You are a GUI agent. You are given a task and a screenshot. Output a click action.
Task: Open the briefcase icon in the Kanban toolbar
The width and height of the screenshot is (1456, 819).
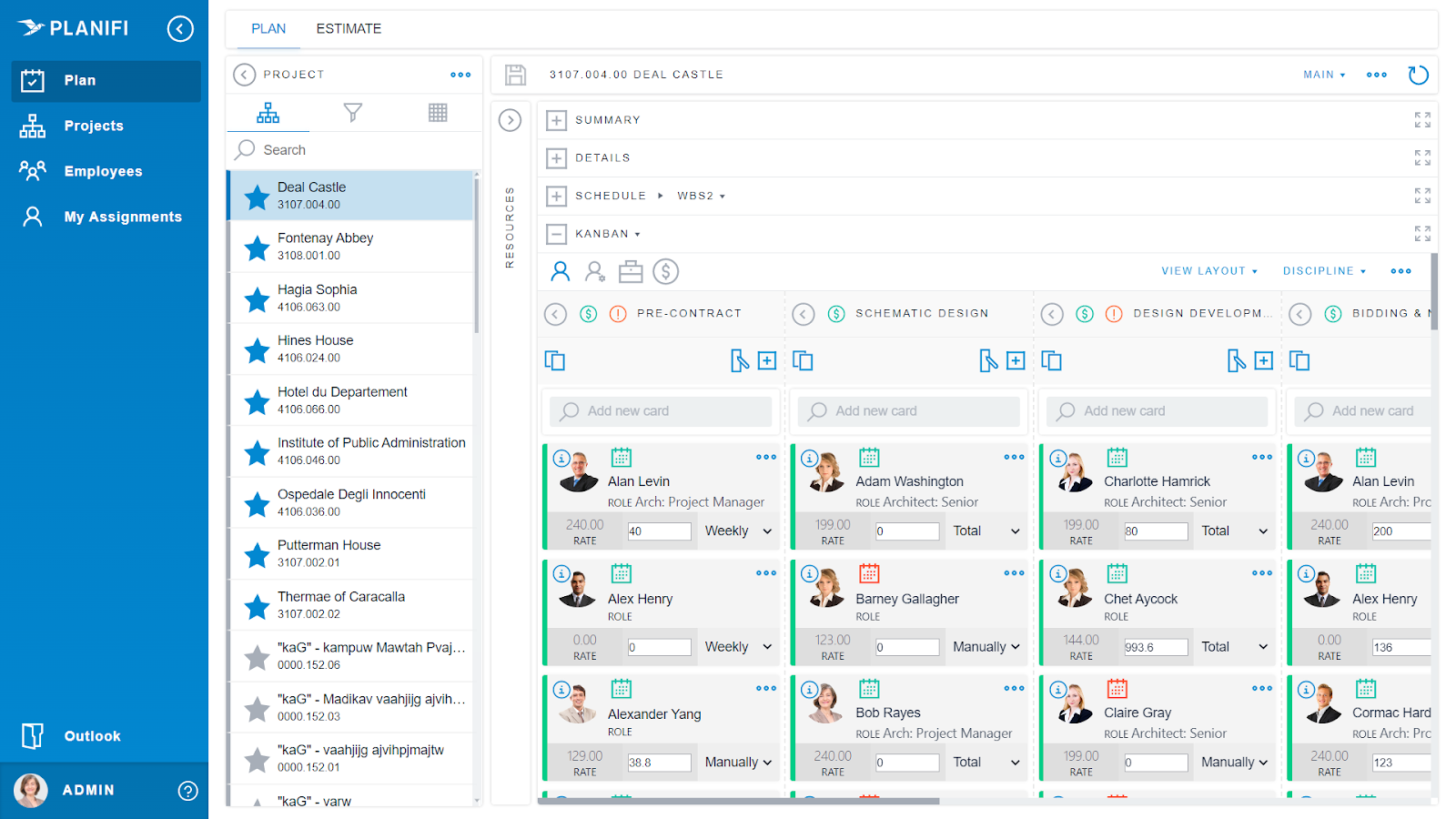631,271
